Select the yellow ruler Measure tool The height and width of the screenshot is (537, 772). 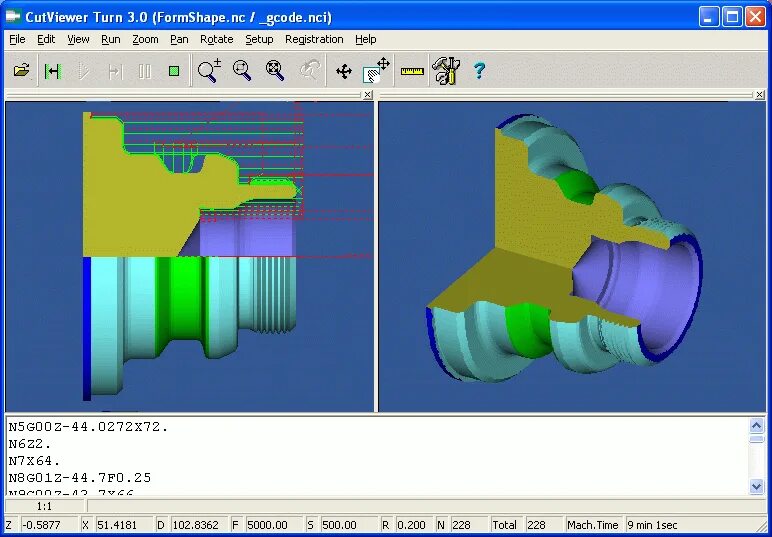(x=412, y=71)
